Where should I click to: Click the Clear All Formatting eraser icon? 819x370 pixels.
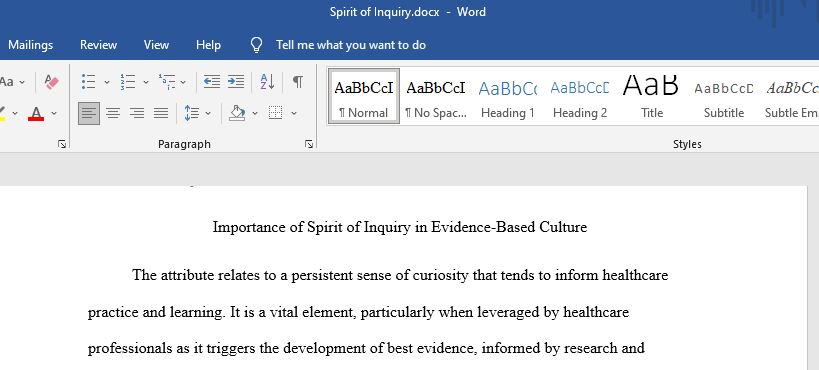point(52,82)
